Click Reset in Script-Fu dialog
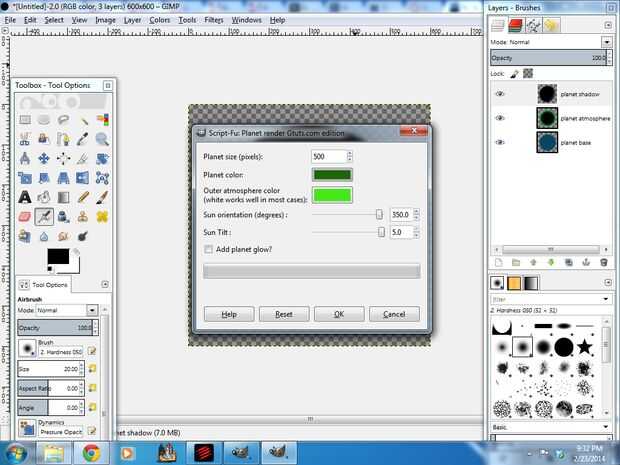This screenshot has height=465, width=620. point(284,314)
